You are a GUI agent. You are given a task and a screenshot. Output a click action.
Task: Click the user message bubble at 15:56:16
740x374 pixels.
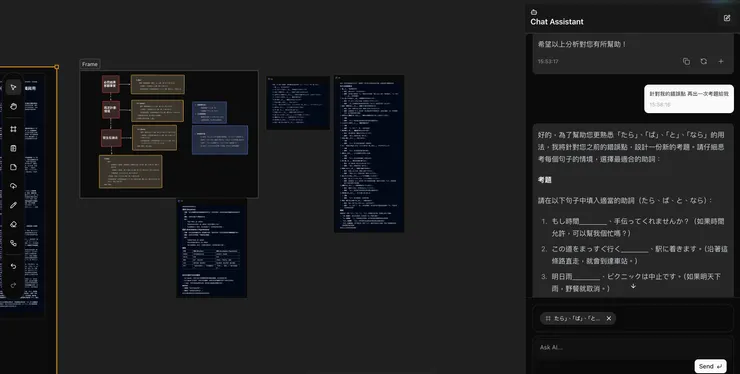[689, 99]
